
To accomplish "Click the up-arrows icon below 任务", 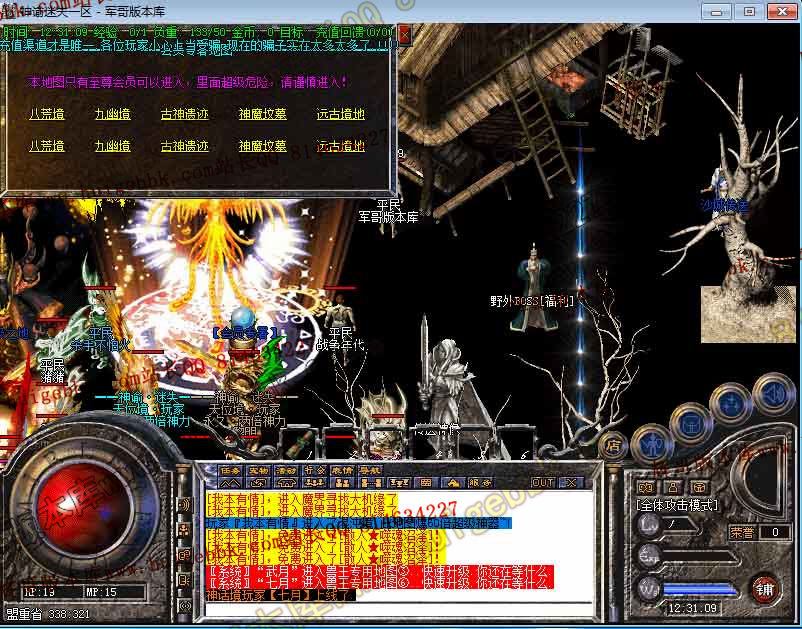I will (x=230, y=482).
